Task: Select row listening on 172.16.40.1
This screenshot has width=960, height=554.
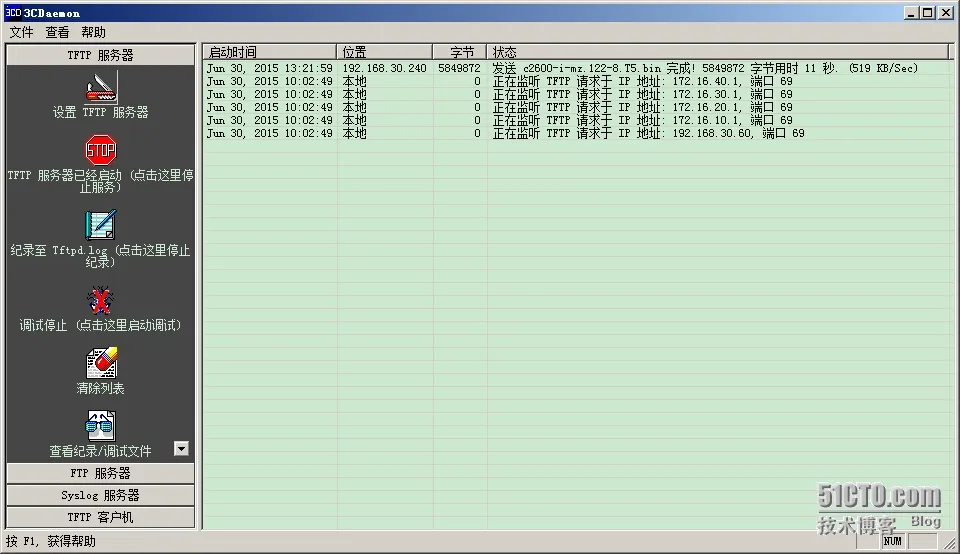Action: point(578,81)
